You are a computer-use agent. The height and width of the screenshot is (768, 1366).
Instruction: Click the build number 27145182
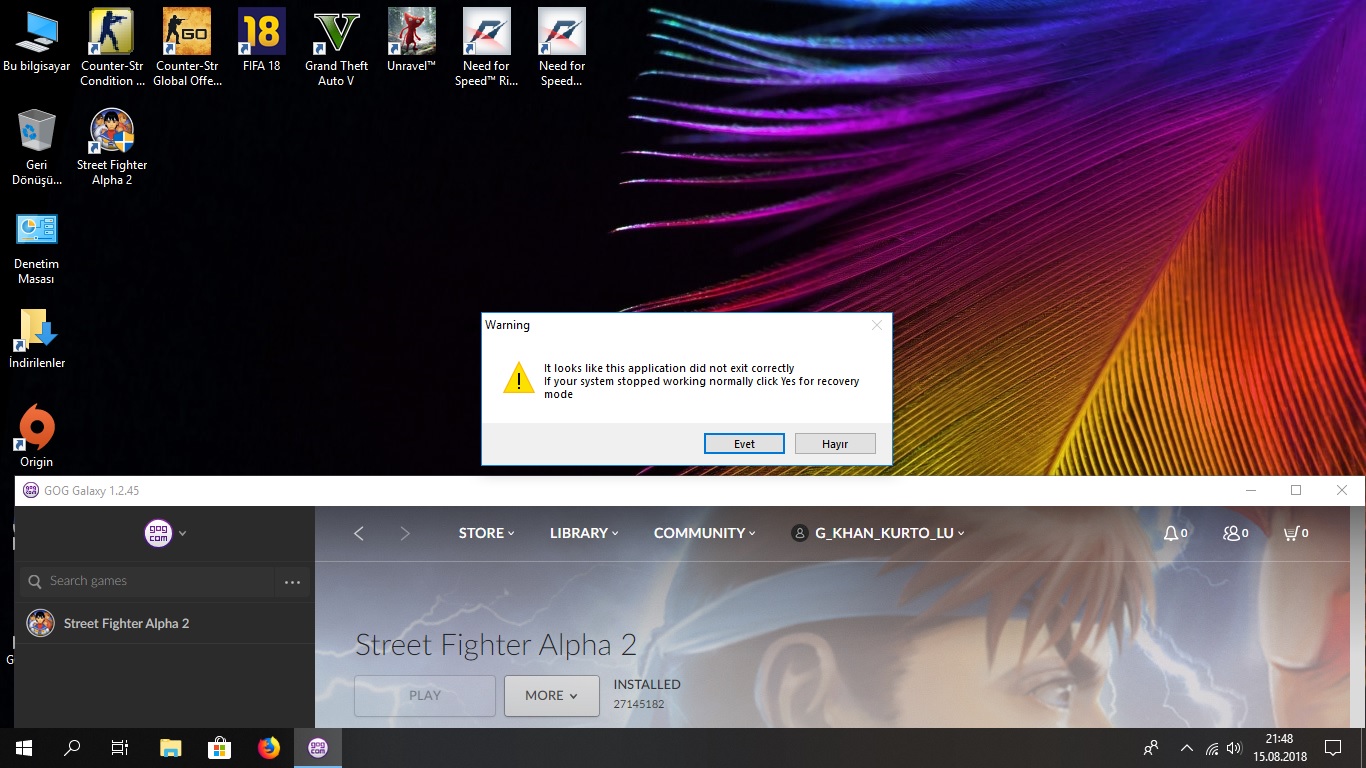click(x=639, y=704)
